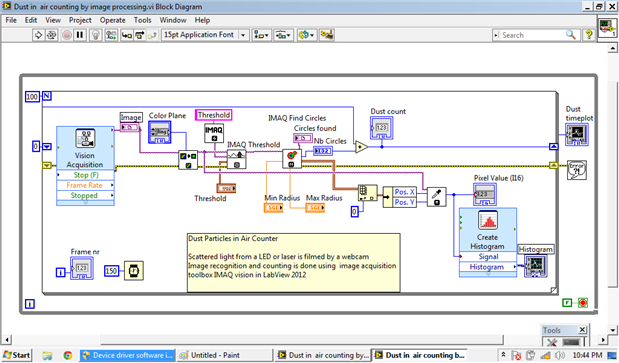
Task: Open 15pt Application Font dropdown
Action: tap(205, 35)
